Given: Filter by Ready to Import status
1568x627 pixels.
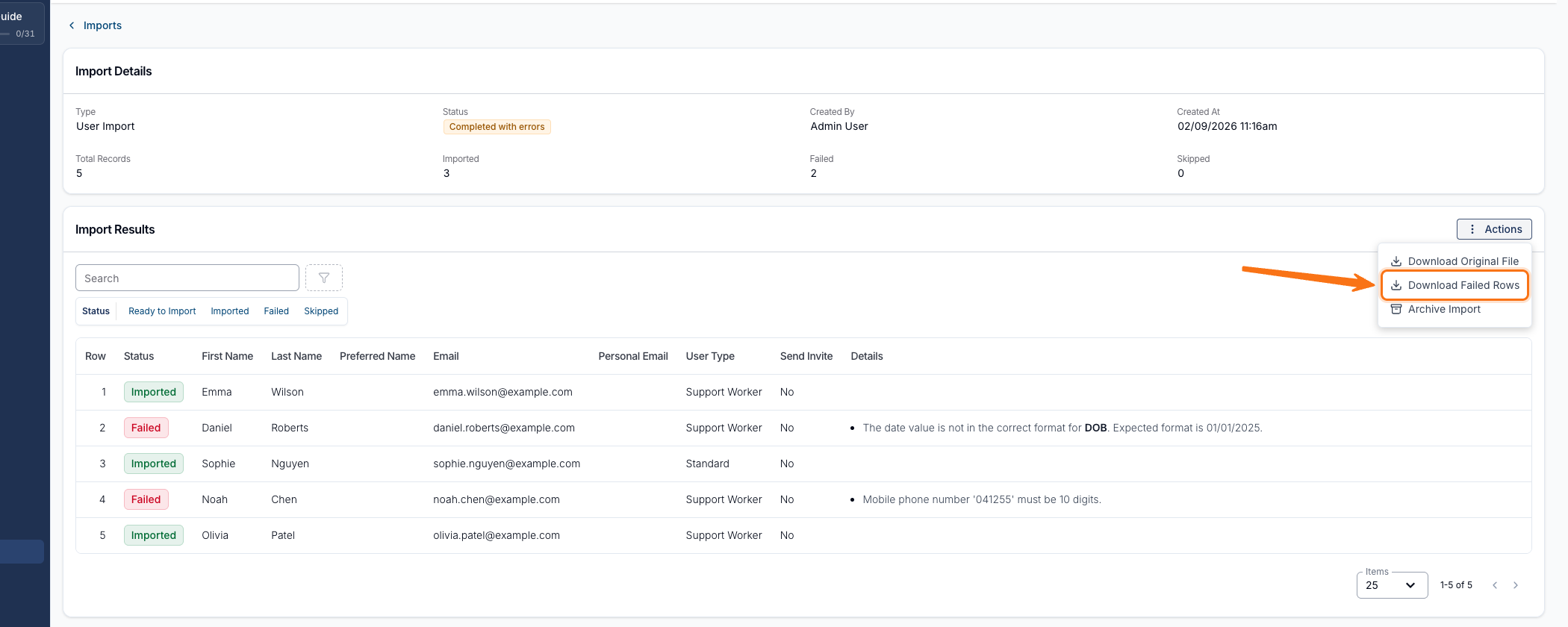Looking at the screenshot, I should coord(162,311).
